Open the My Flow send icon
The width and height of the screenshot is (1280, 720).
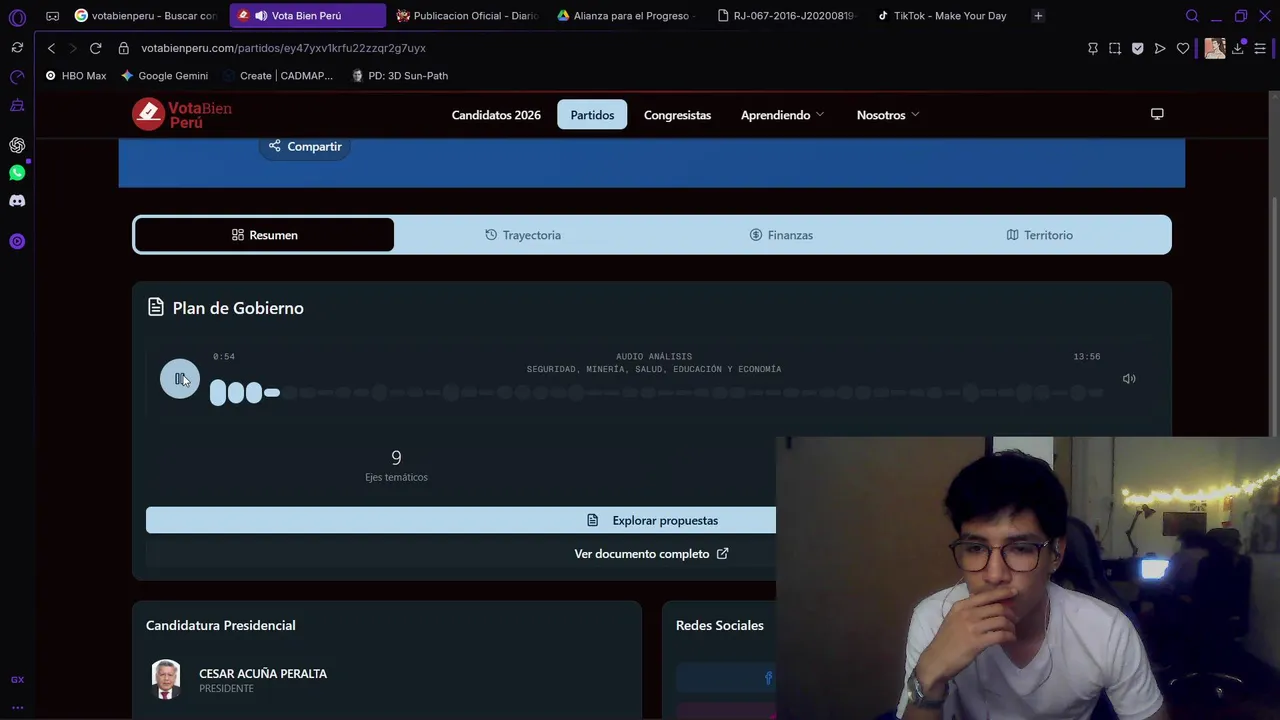pos(1160,48)
